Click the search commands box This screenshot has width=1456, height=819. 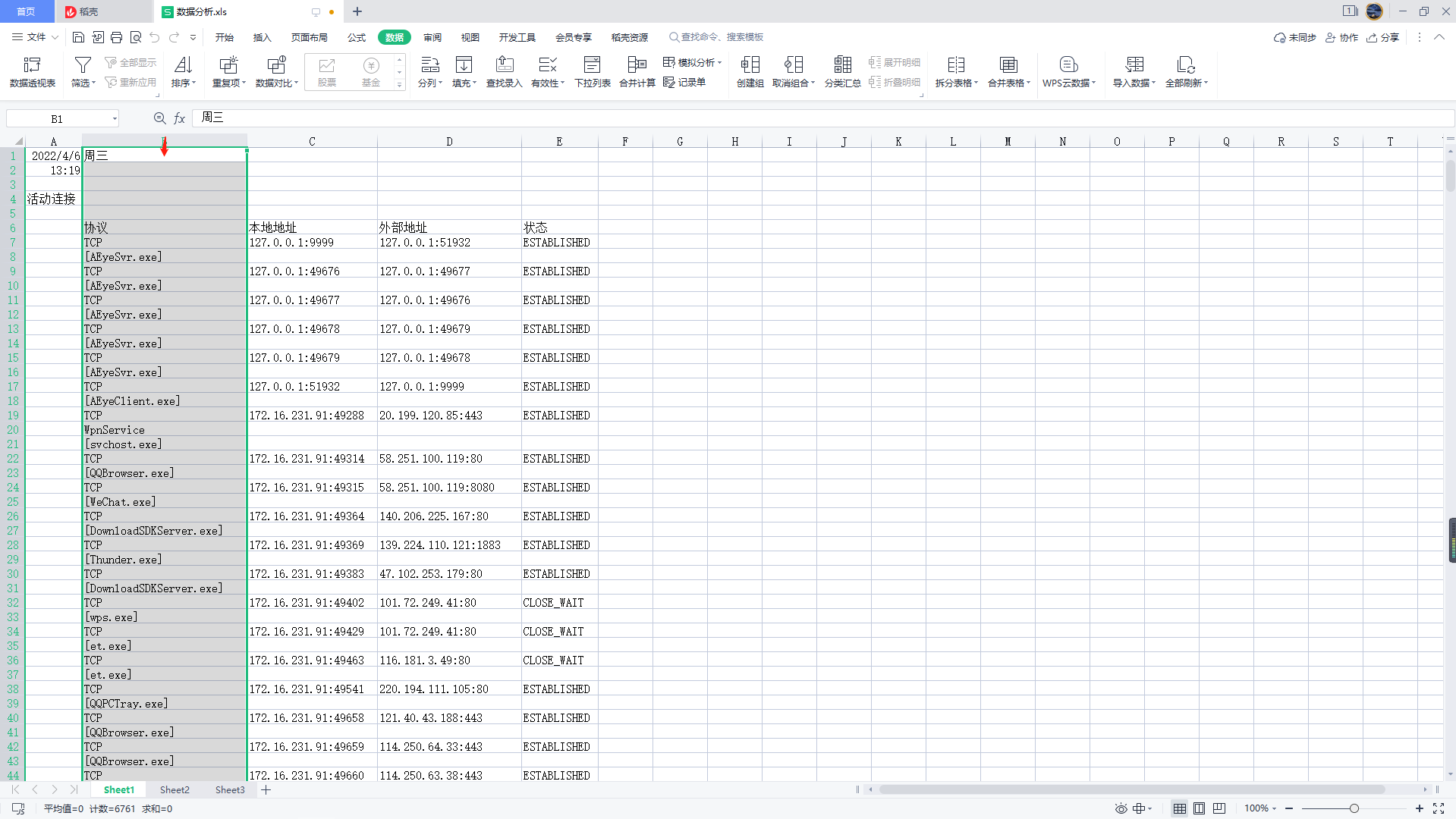click(x=717, y=37)
